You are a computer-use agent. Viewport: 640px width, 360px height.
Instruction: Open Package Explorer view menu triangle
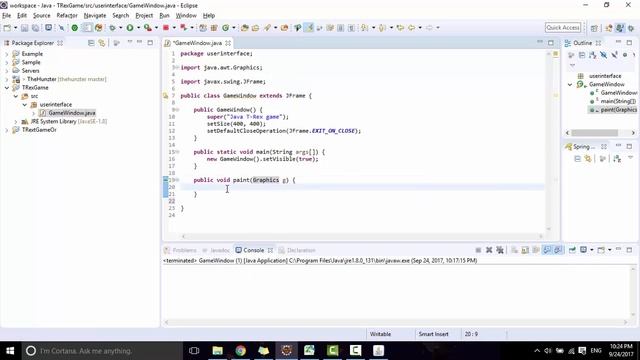tap(129, 42)
